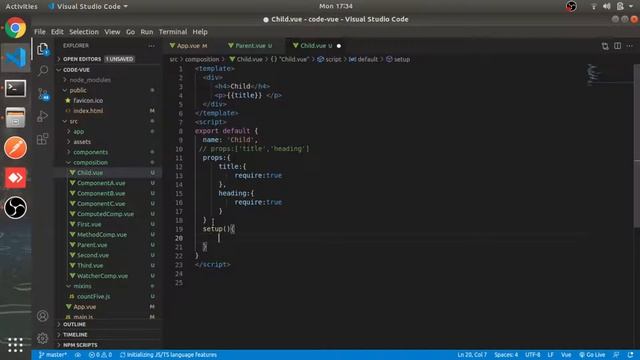The width and height of the screenshot is (640, 360).
Task: Click Synchronize Changes icon in status bar
Action: tap(78, 355)
